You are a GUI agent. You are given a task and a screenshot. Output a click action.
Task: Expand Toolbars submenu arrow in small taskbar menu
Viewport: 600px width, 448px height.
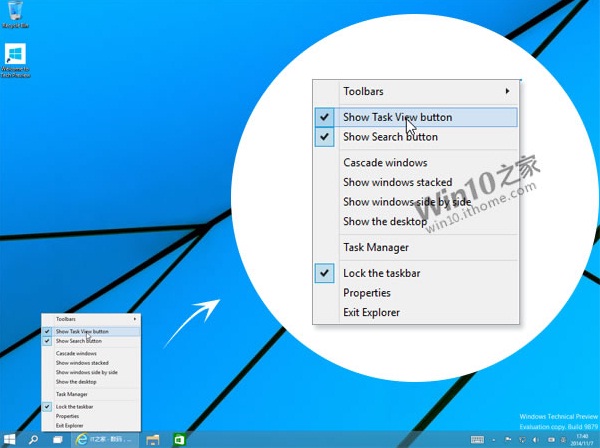pos(135,319)
